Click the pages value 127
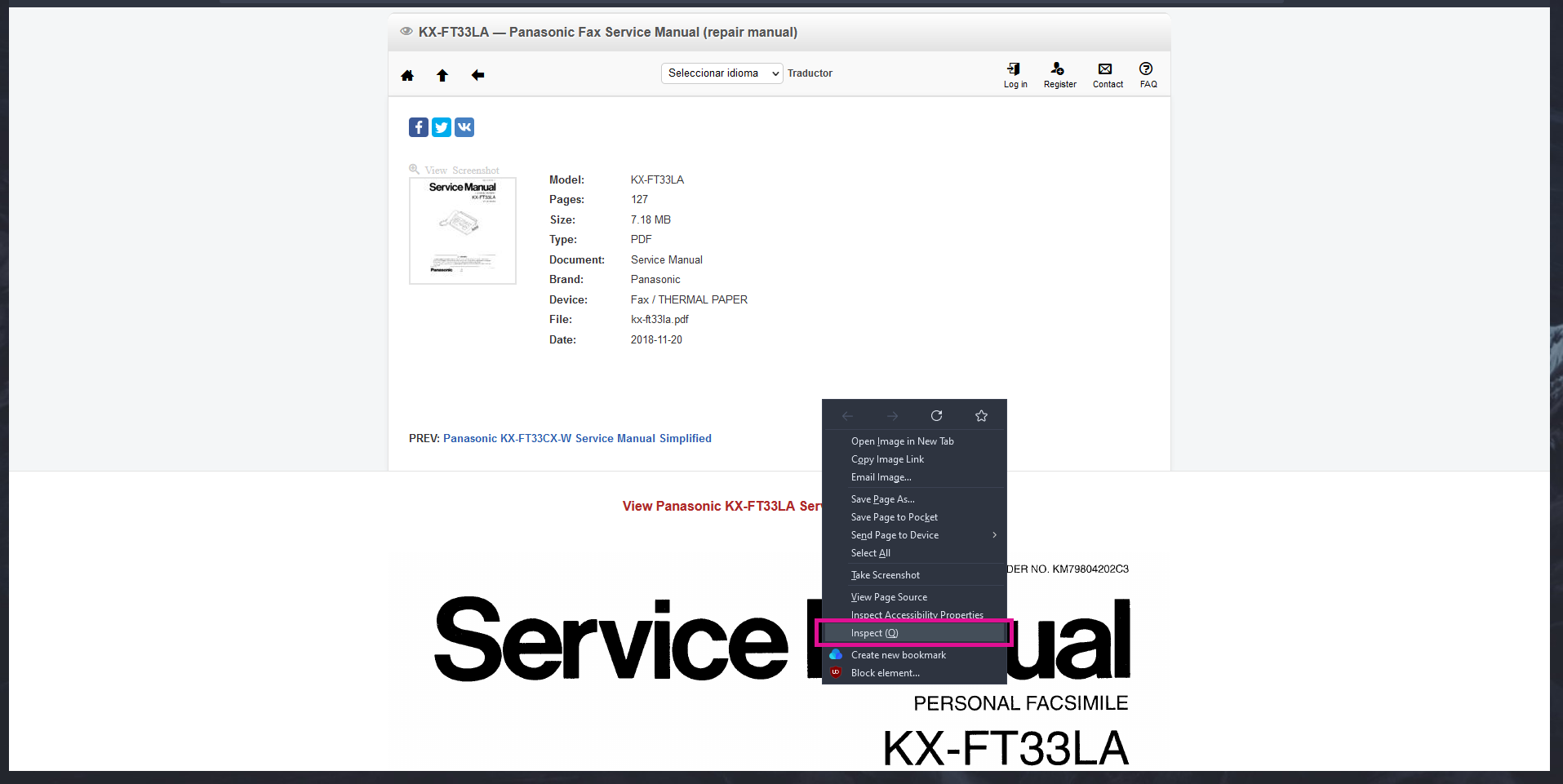1563x784 pixels. tap(639, 200)
